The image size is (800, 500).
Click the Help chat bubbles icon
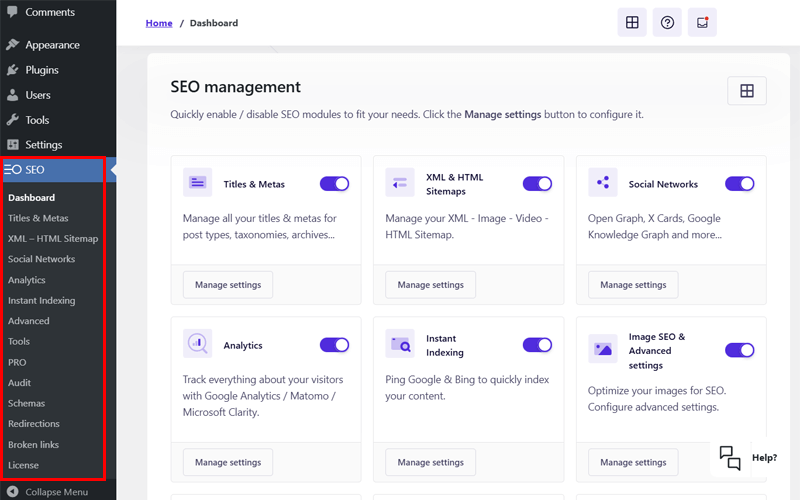tap(730, 458)
